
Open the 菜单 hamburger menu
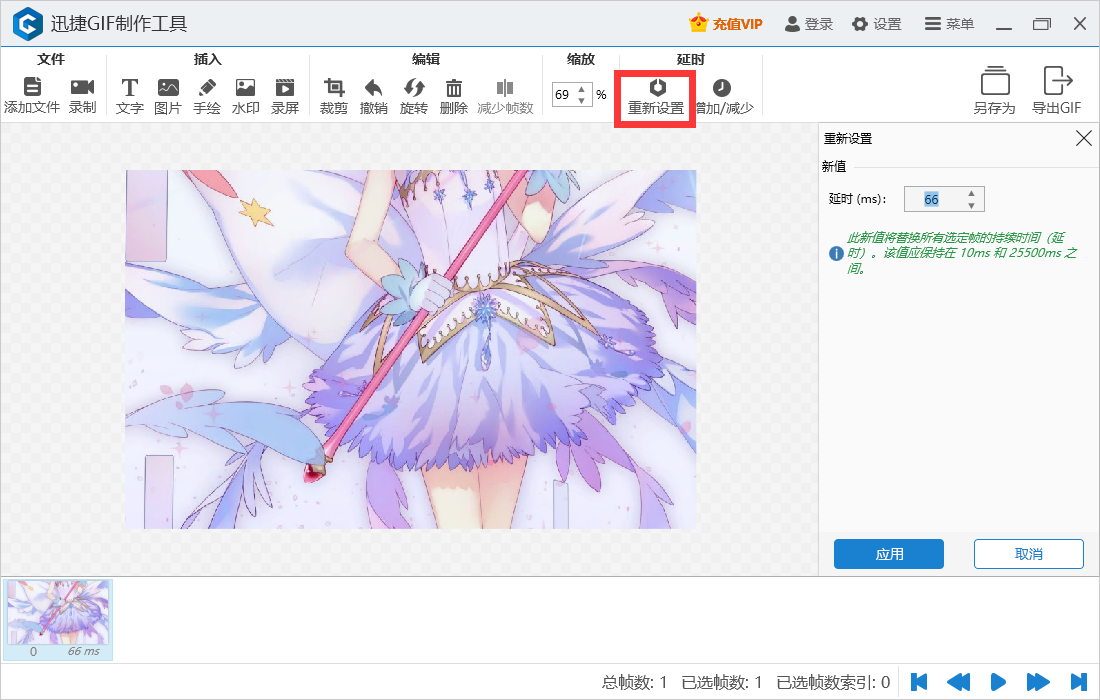pos(949,24)
